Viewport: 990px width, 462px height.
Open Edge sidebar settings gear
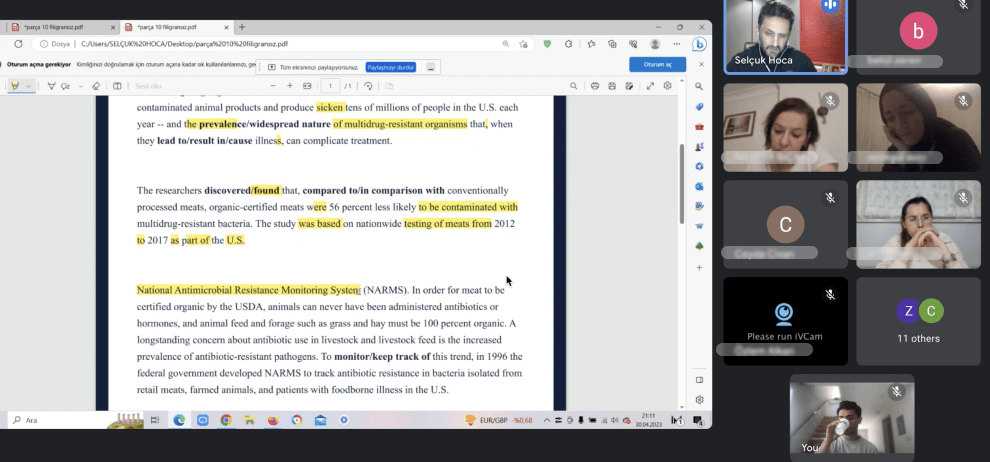699,400
